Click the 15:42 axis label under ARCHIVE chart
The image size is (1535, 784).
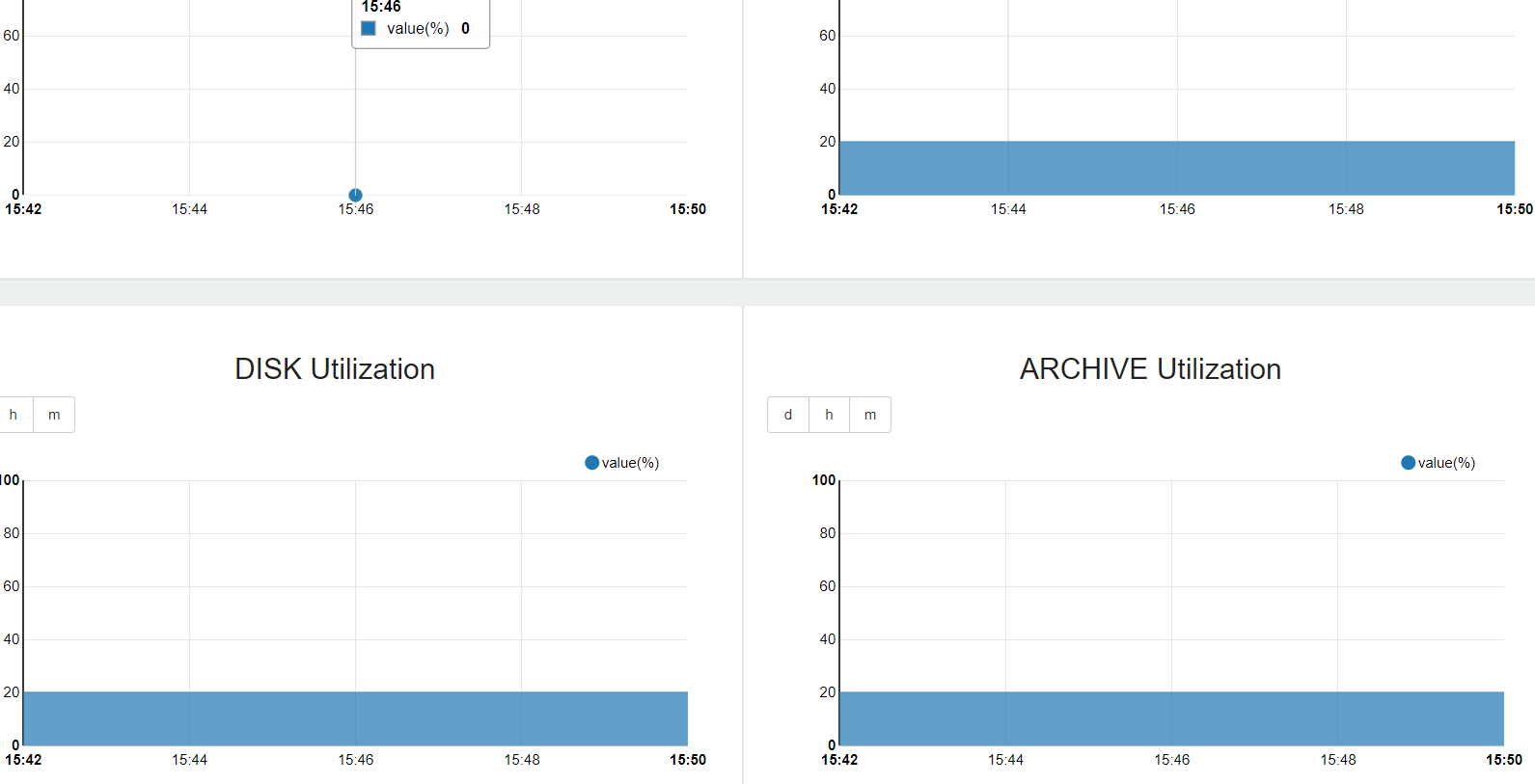click(x=839, y=760)
